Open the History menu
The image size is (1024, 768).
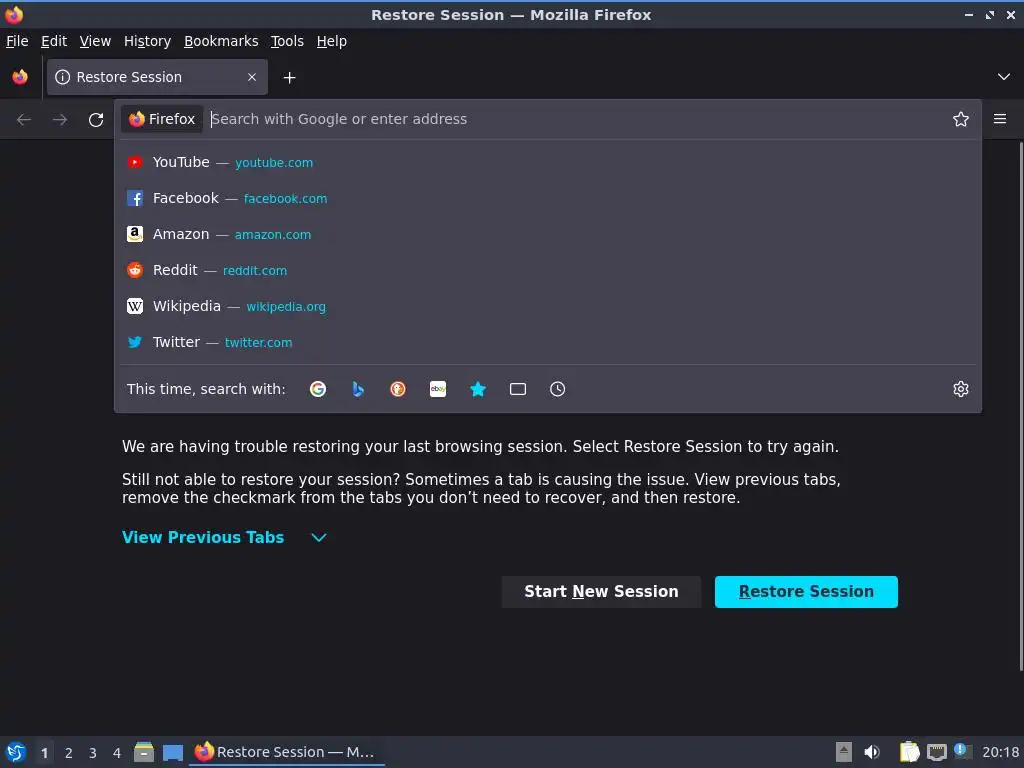pos(148,41)
